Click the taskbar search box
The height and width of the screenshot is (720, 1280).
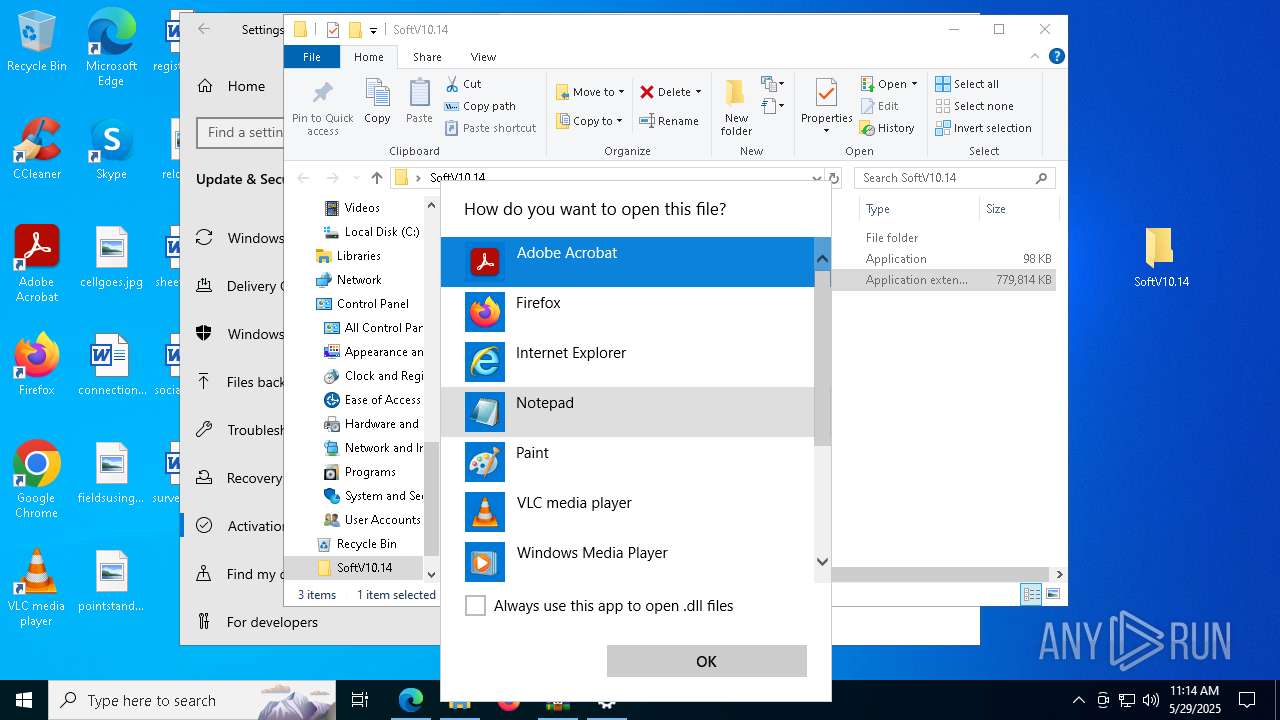(x=192, y=700)
